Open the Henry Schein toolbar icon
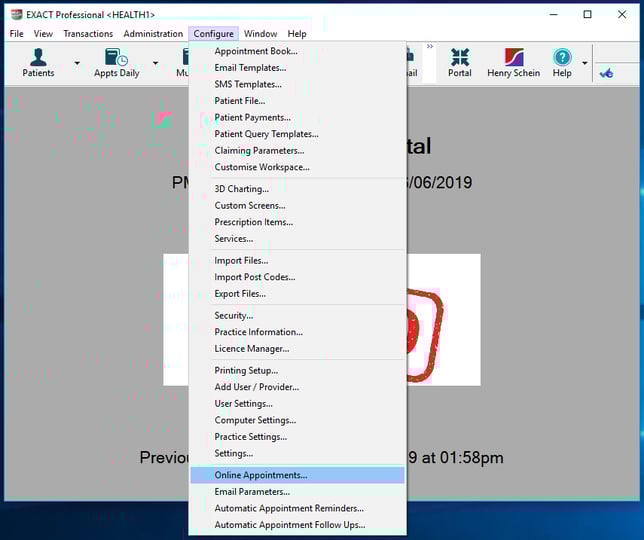Viewport: 644px width, 540px height. [513, 63]
